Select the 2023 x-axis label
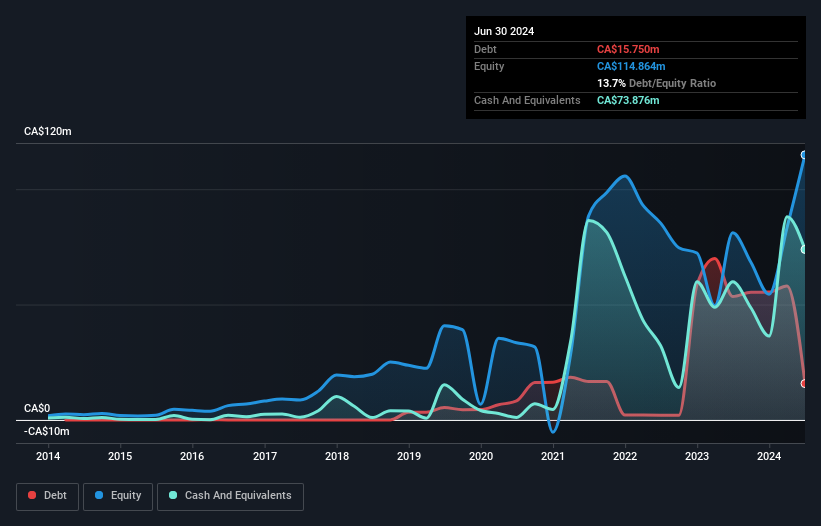Screen dimensions: 821x526 coord(697,456)
